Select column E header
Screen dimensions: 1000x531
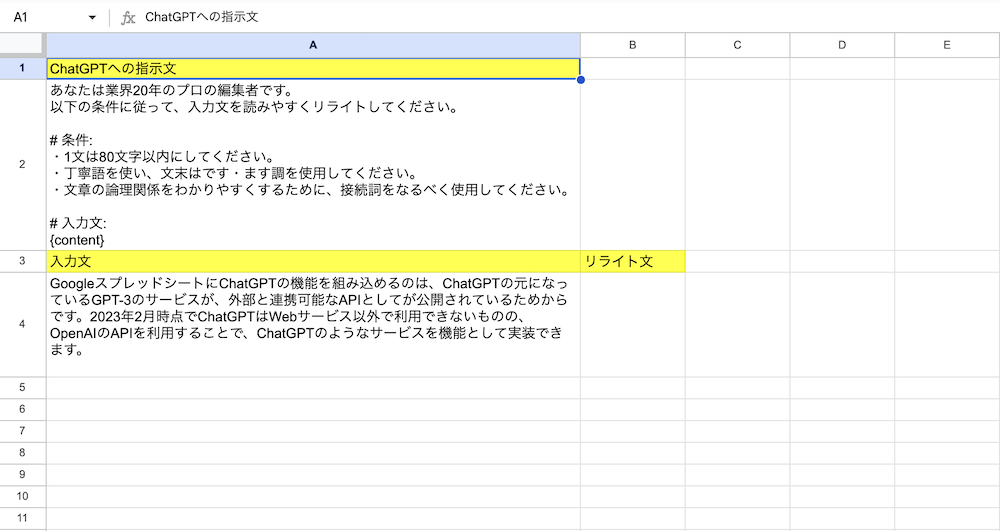pyautogui.click(x=947, y=45)
